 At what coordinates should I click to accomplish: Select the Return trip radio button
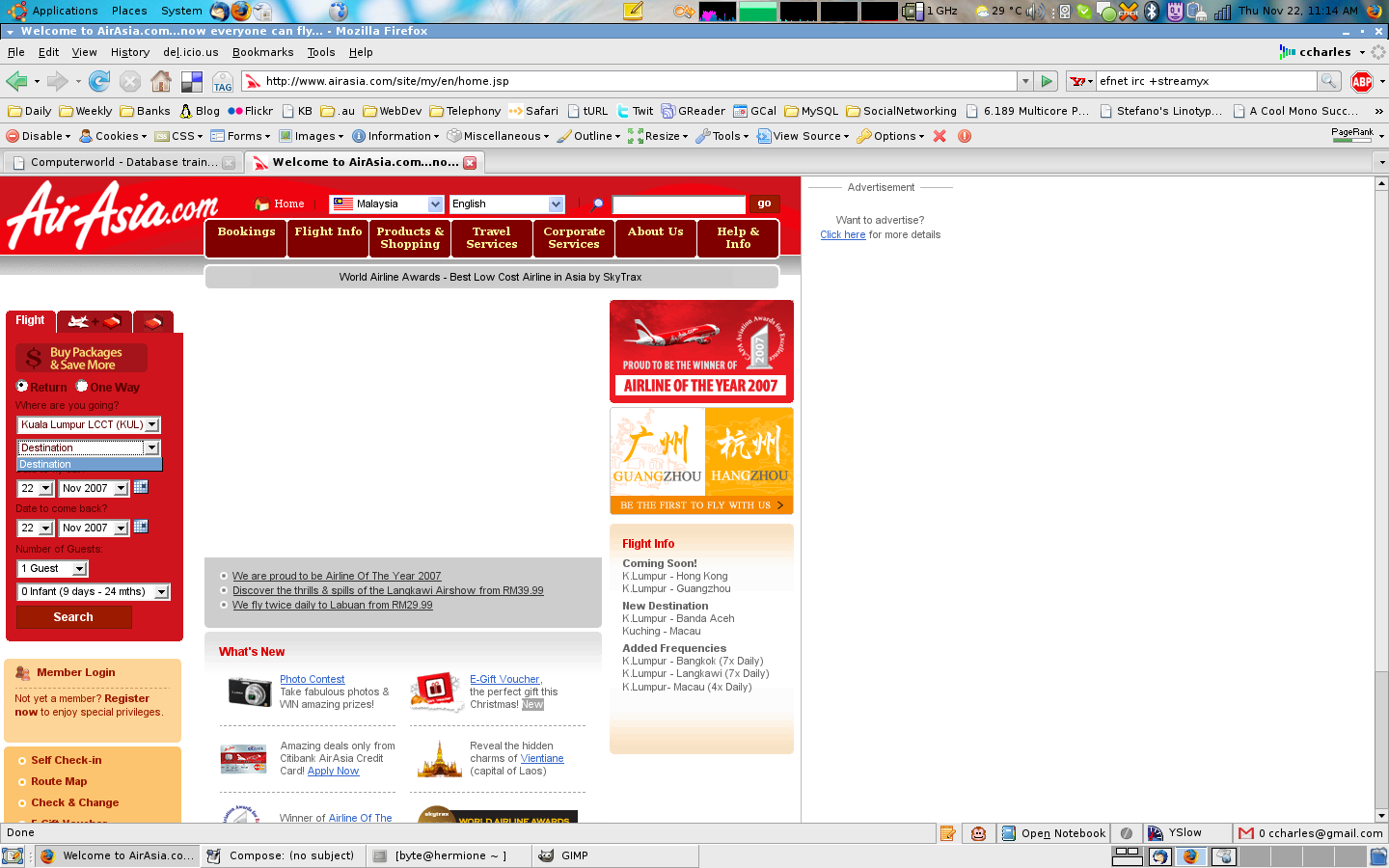22,386
